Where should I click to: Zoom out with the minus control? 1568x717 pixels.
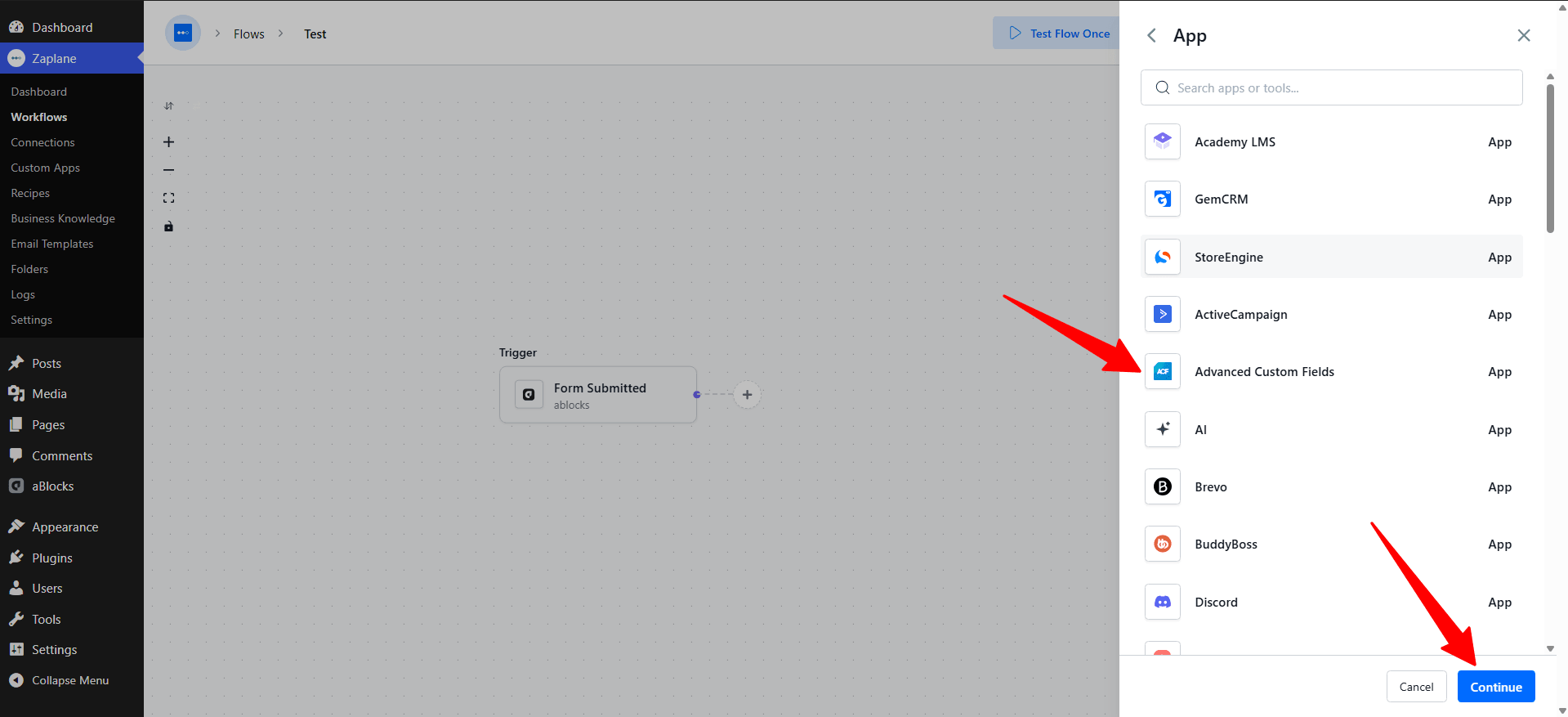(x=169, y=170)
